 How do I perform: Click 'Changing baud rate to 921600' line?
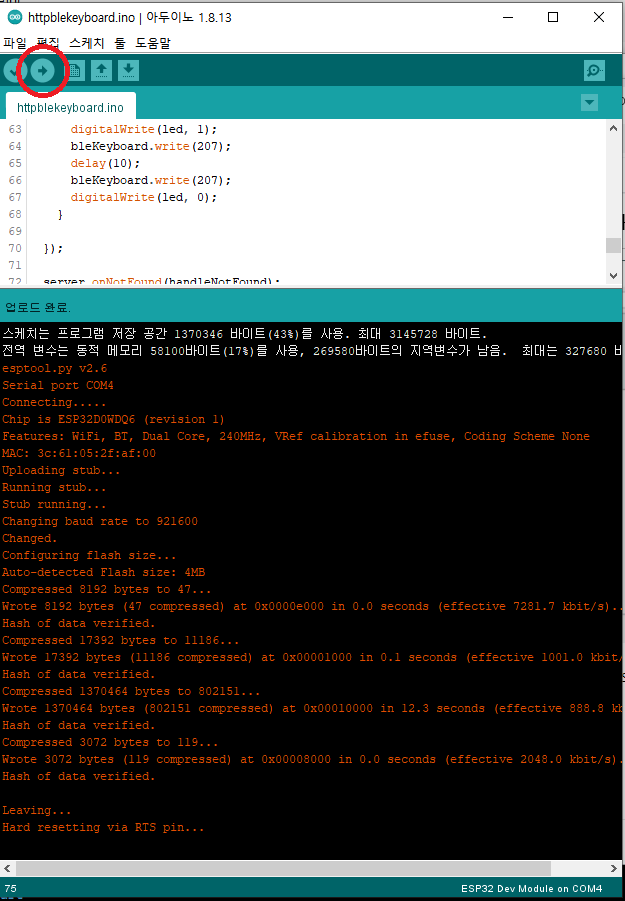coord(100,521)
